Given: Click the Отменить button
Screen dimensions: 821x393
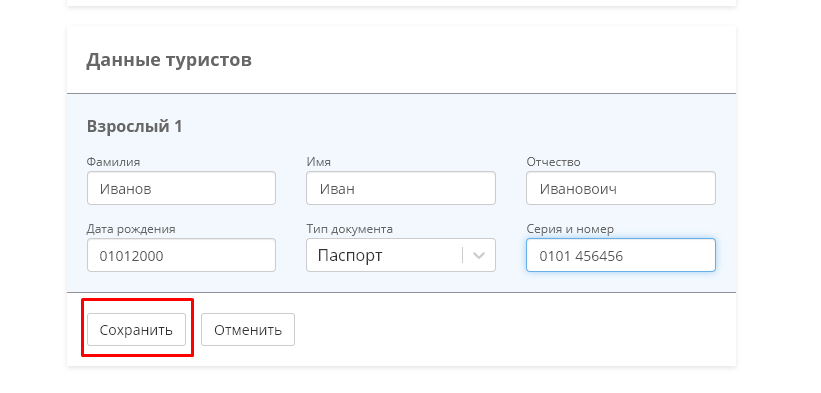Looking at the screenshot, I should (x=248, y=330).
